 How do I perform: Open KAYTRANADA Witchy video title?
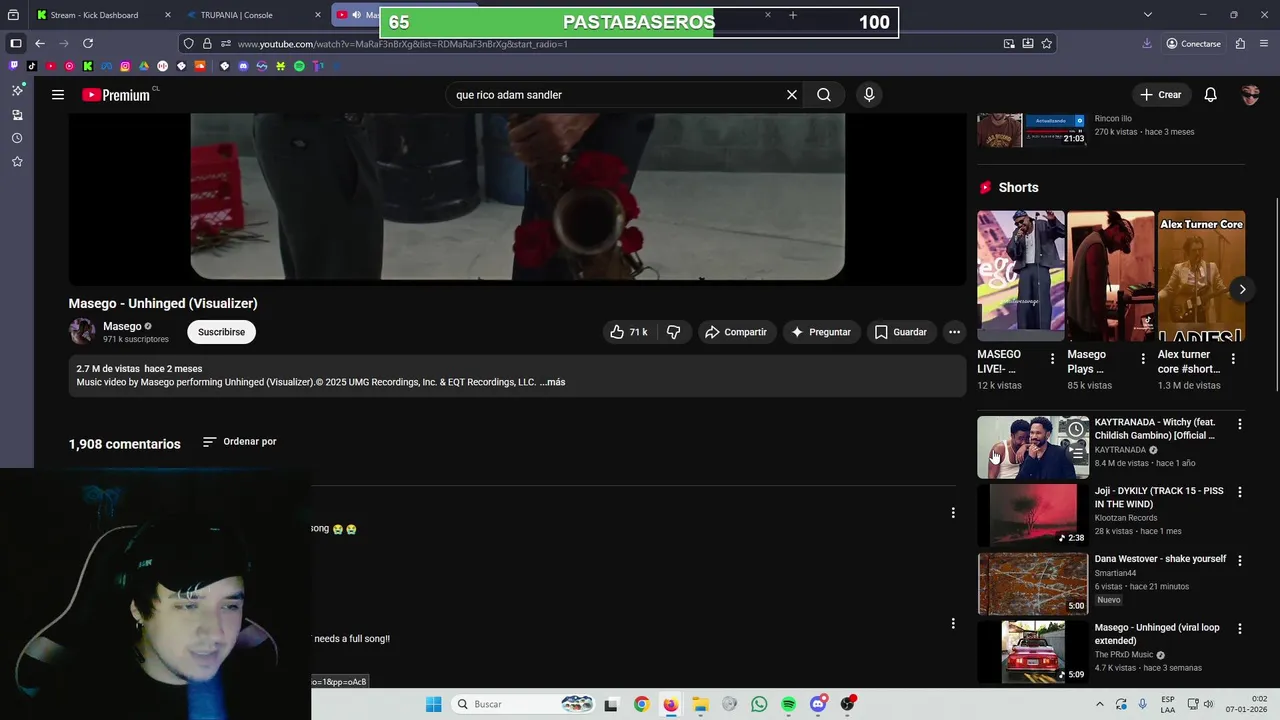[1155, 429]
